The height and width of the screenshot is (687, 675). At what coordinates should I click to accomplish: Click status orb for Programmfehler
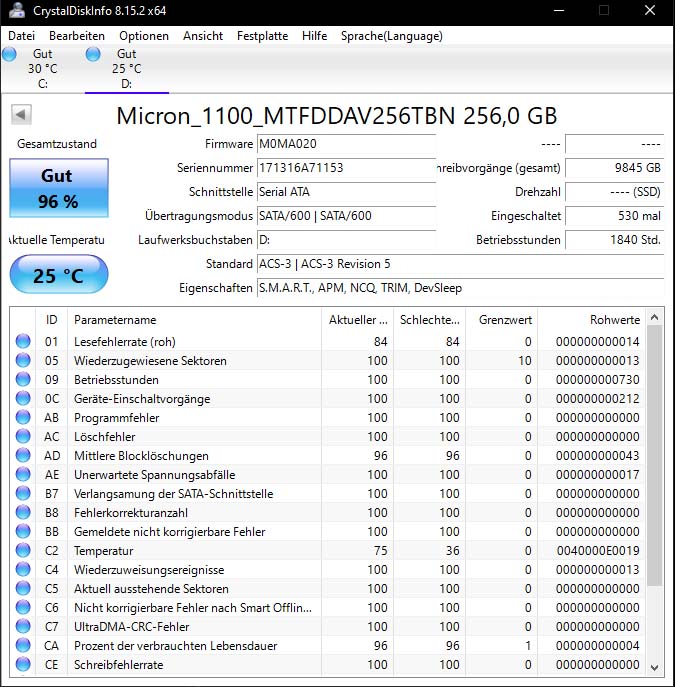coord(23,417)
